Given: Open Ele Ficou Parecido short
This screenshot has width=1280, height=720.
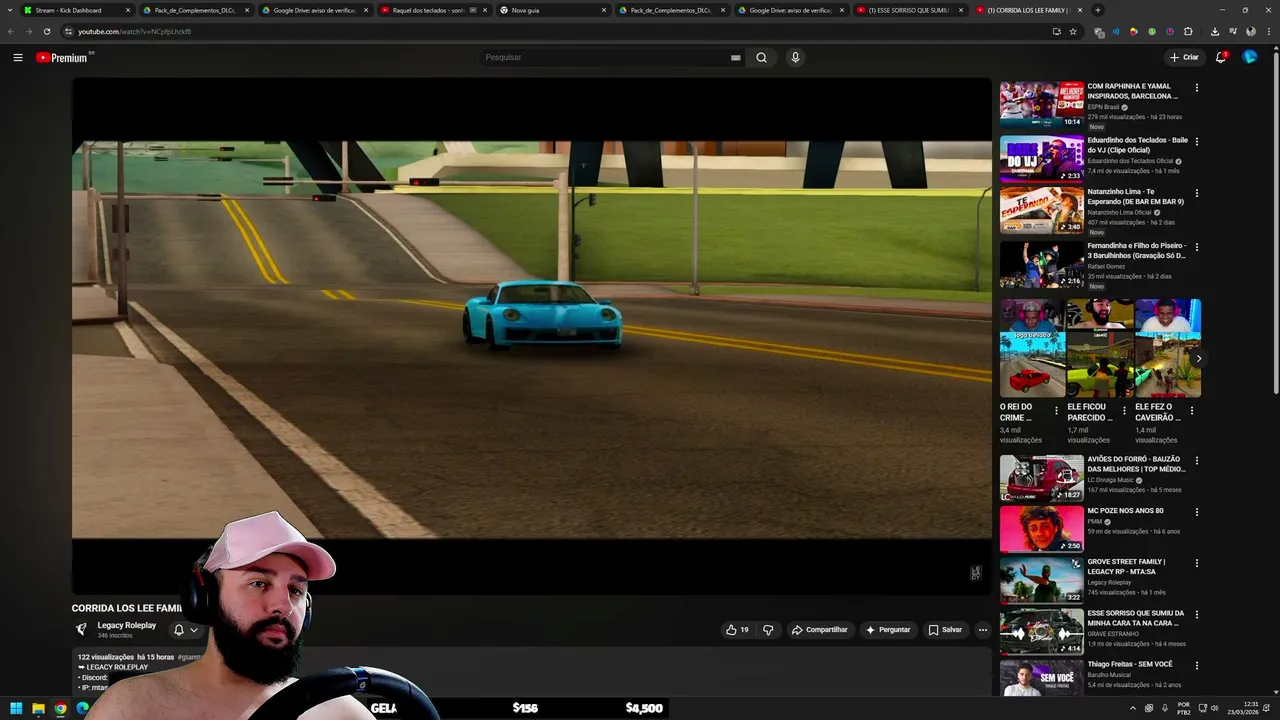Looking at the screenshot, I should [x=1099, y=348].
